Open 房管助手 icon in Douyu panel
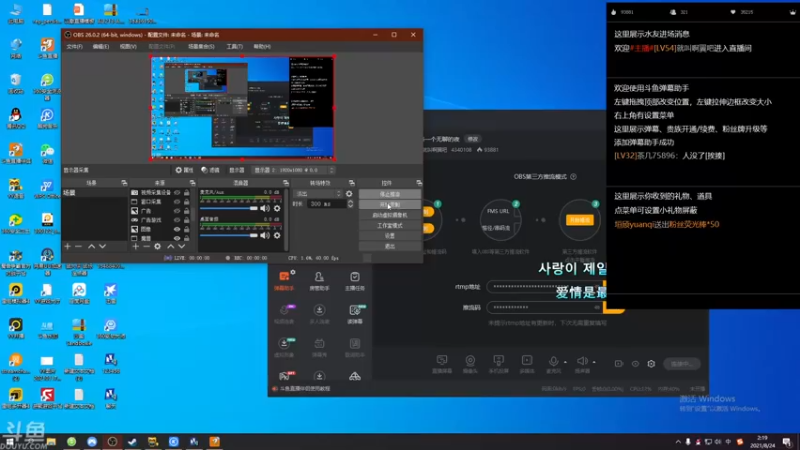This screenshot has width=800, height=450. tap(319, 281)
